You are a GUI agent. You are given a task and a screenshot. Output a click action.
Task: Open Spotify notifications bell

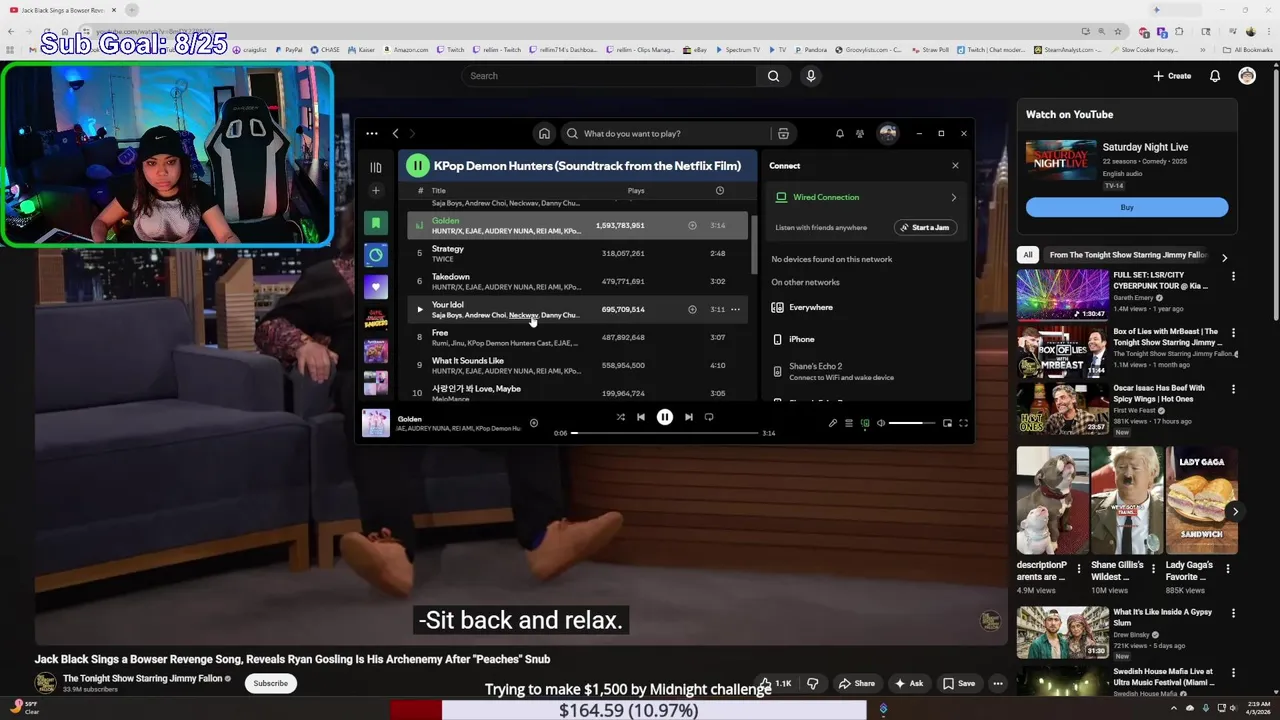839,133
